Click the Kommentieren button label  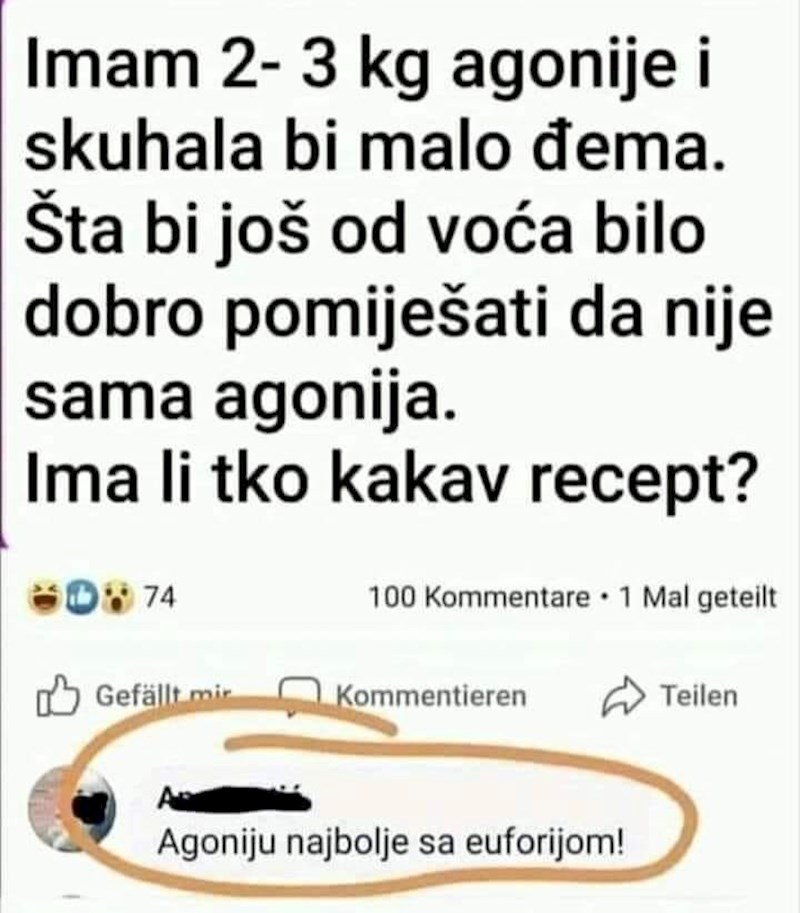pyautogui.click(x=431, y=696)
